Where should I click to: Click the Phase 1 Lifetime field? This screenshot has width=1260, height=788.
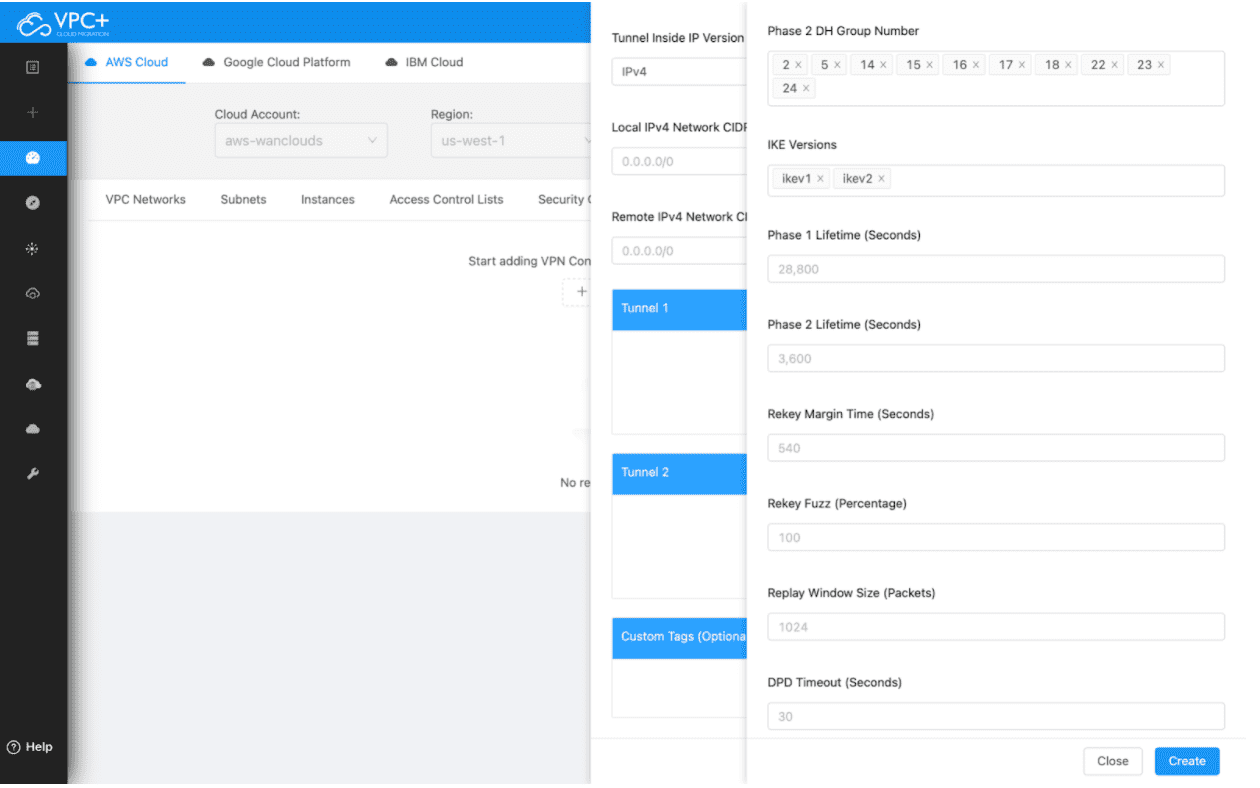pyautogui.click(x=996, y=269)
